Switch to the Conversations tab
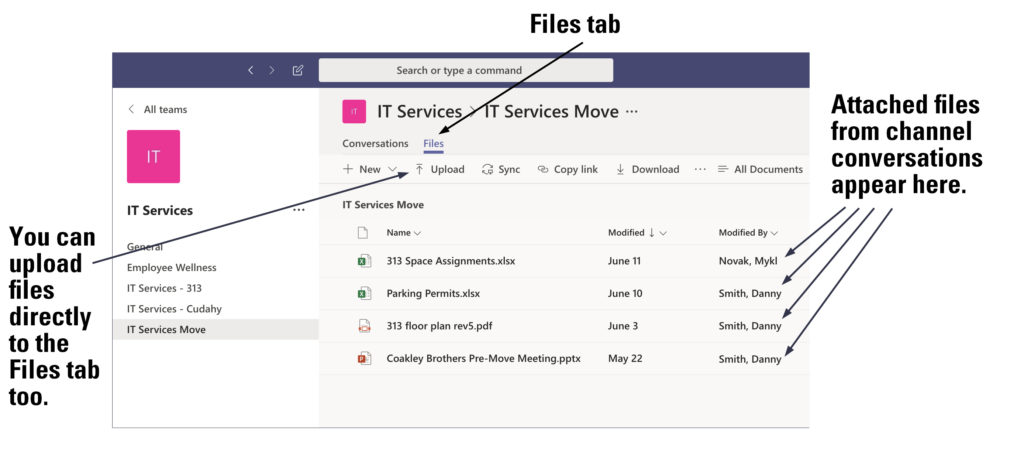Screen dimensions: 1024x452 (x=375, y=144)
